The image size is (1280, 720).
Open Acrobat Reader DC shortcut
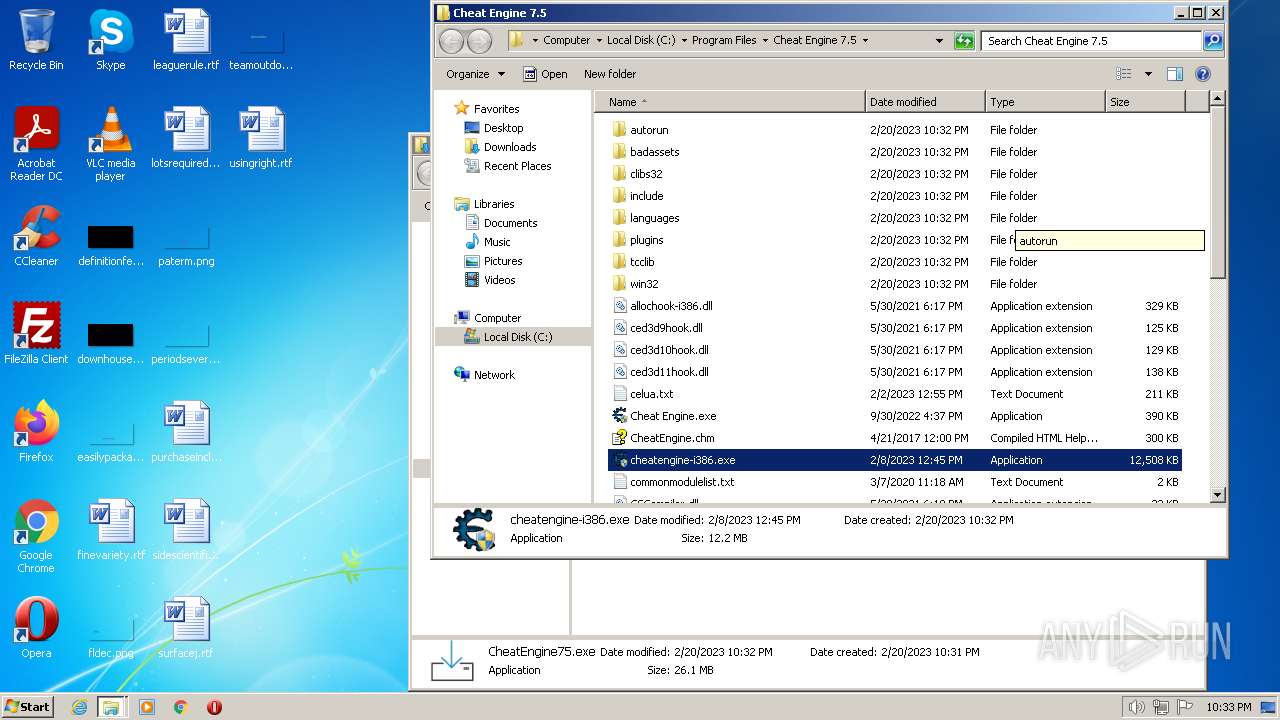tap(36, 144)
